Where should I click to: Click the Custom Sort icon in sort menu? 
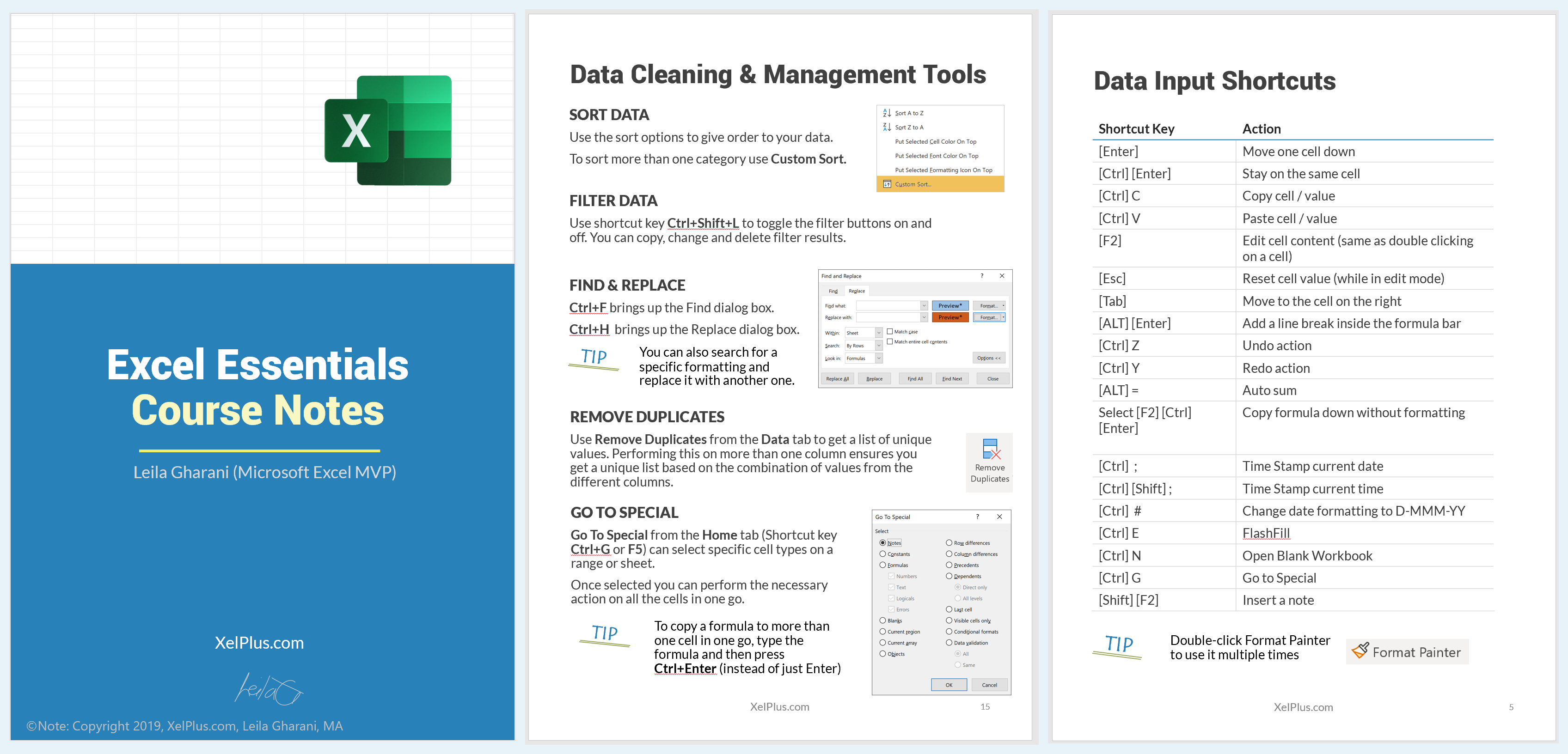coord(887,184)
